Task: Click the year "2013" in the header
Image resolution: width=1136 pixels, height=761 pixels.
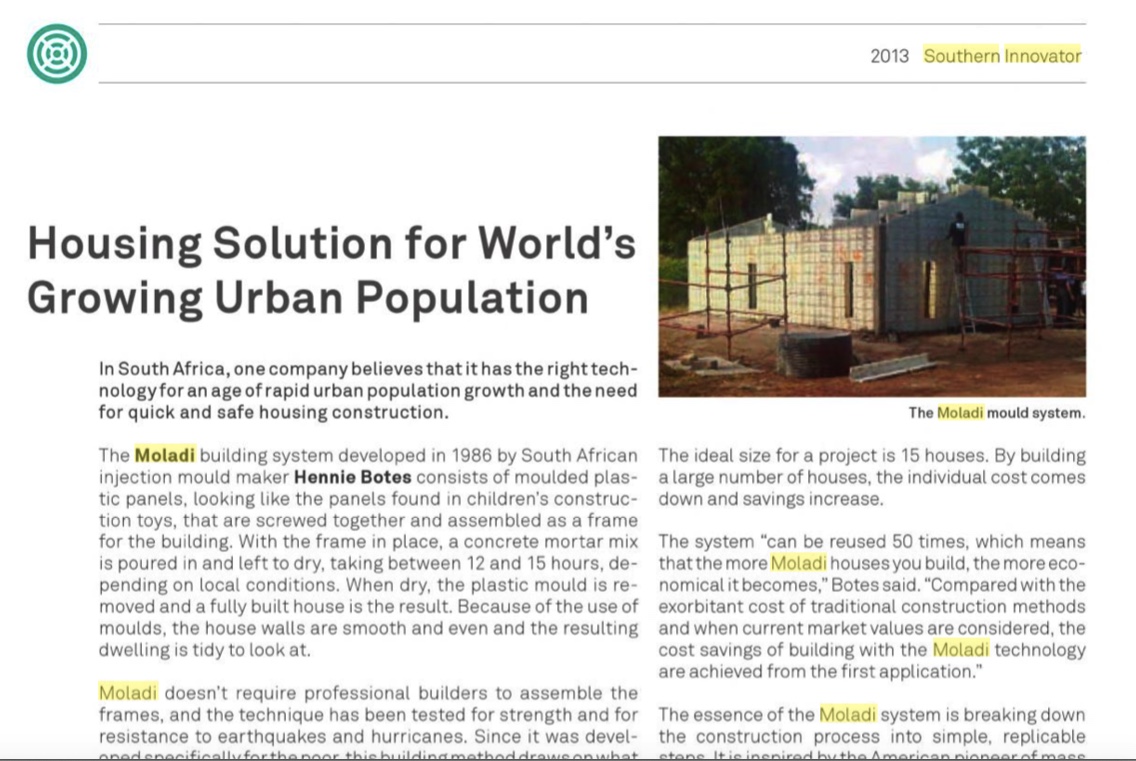Action: pyautogui.click(x=889, y=56)
